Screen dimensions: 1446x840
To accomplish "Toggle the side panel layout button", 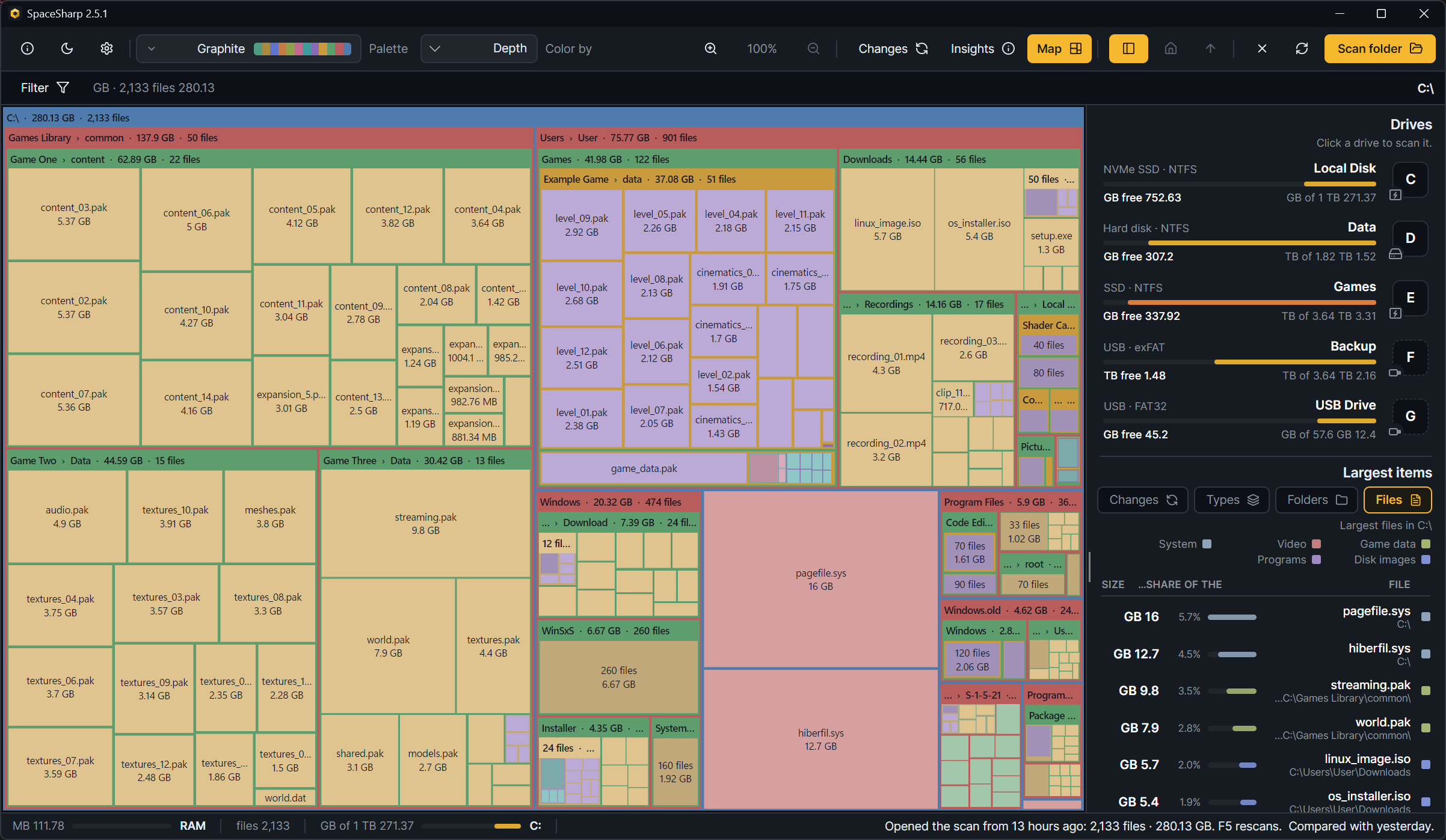I will 1128,49.
